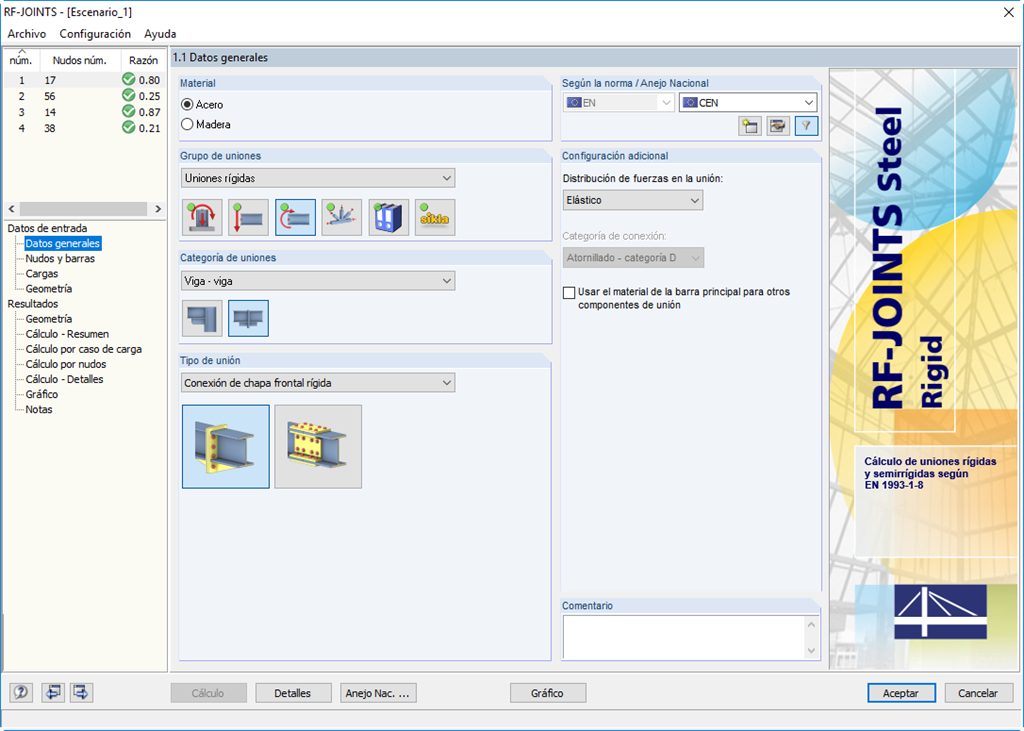Select the pinned joints group icon
Viewport: 1024px width, 731px height.
click(249, 218)
